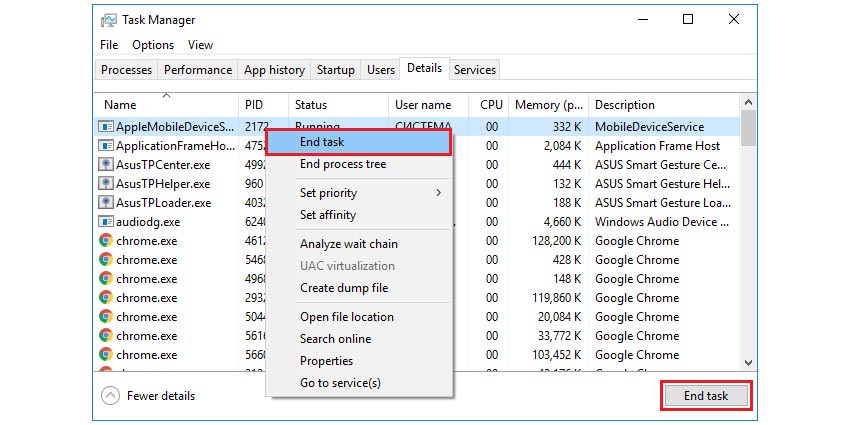Click the MobileDeviceService description cell
Image resolution: width=850 pixels, height=425 pixels.
point(649,127)
